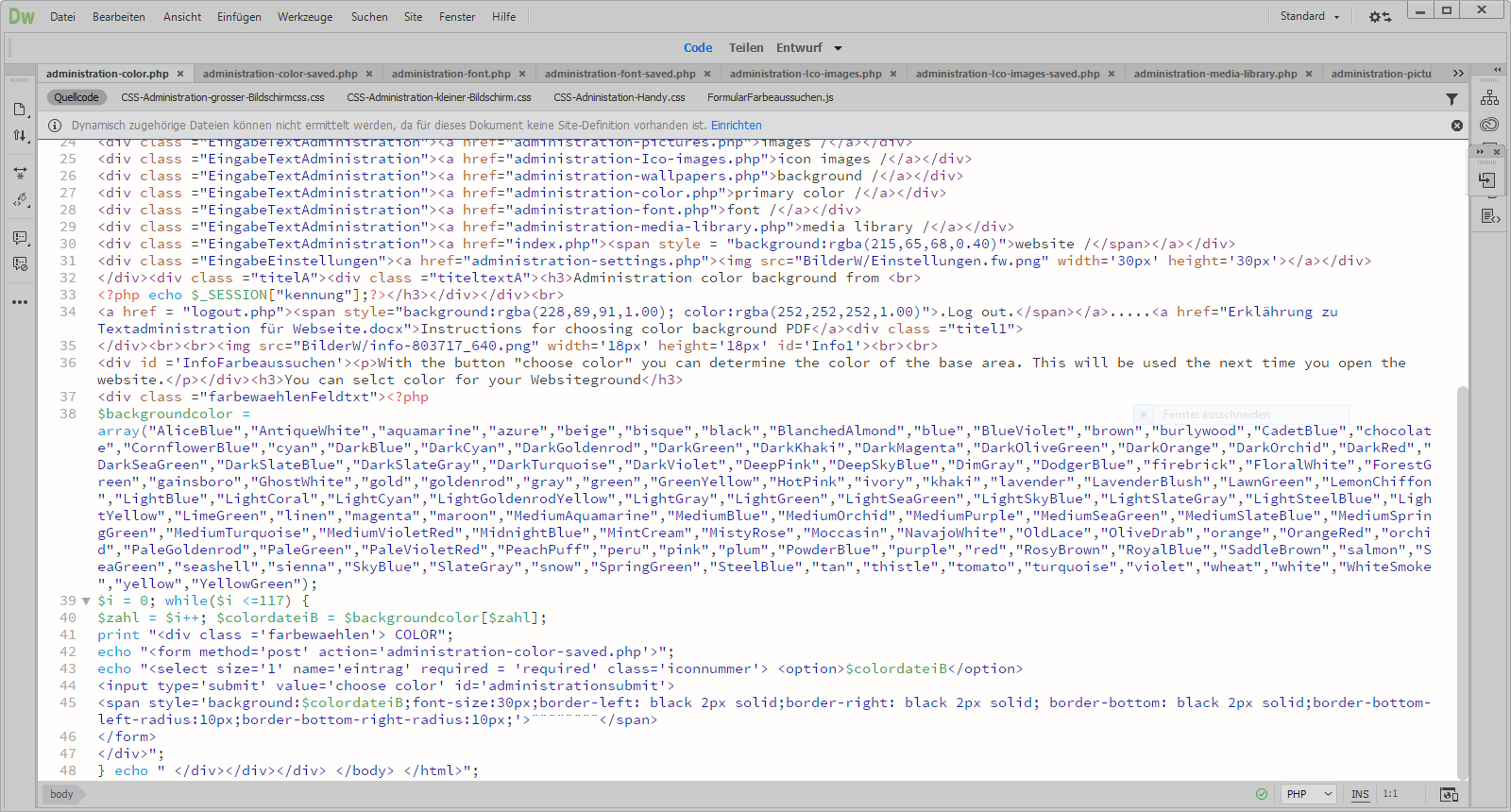Click line number 38 in the gutter
Image resolution: width=1511 pixels, height=812 pixels.
[68, 414]
